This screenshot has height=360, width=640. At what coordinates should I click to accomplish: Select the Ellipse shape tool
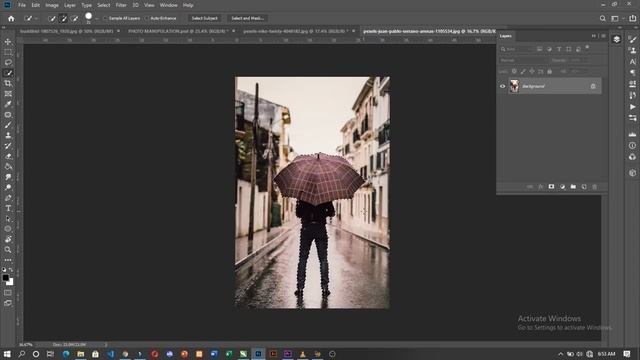[8, 229]
